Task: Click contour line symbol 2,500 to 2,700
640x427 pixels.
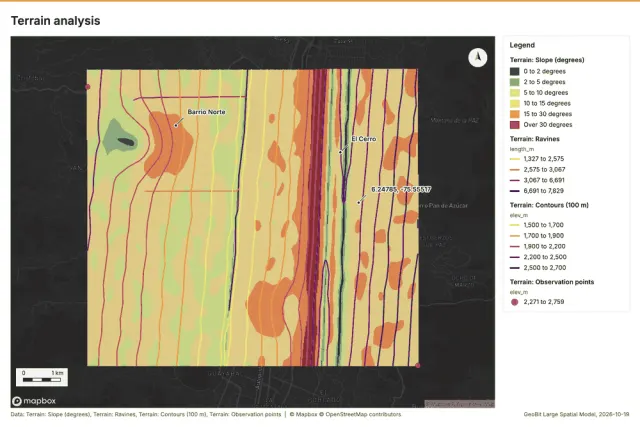Action: (515, 268)
